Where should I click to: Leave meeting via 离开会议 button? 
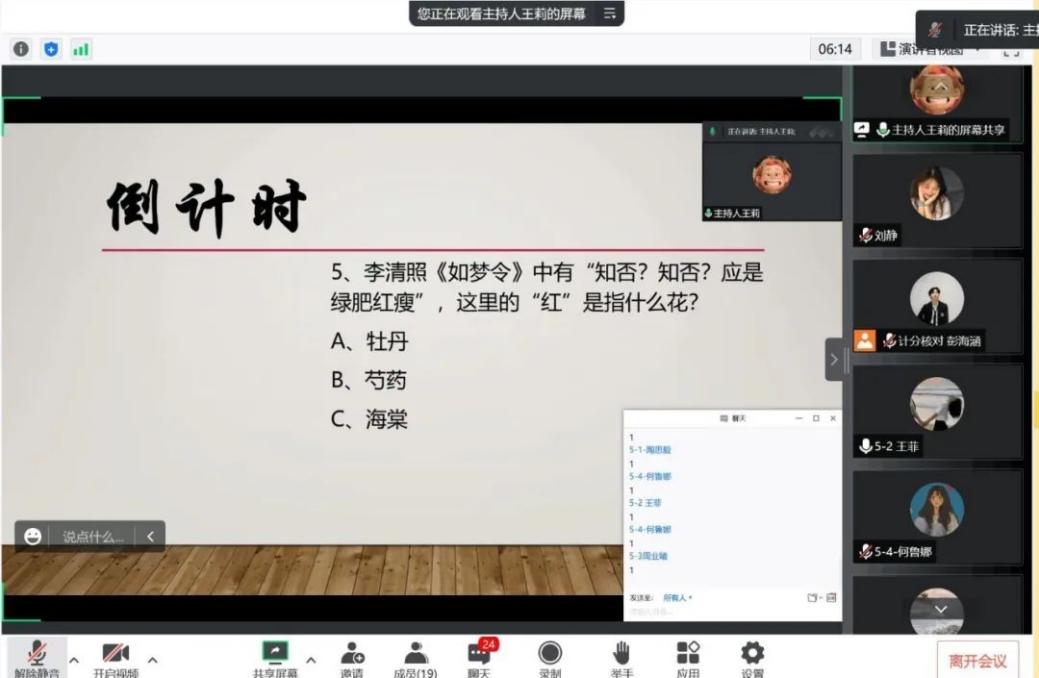(977, 661)
